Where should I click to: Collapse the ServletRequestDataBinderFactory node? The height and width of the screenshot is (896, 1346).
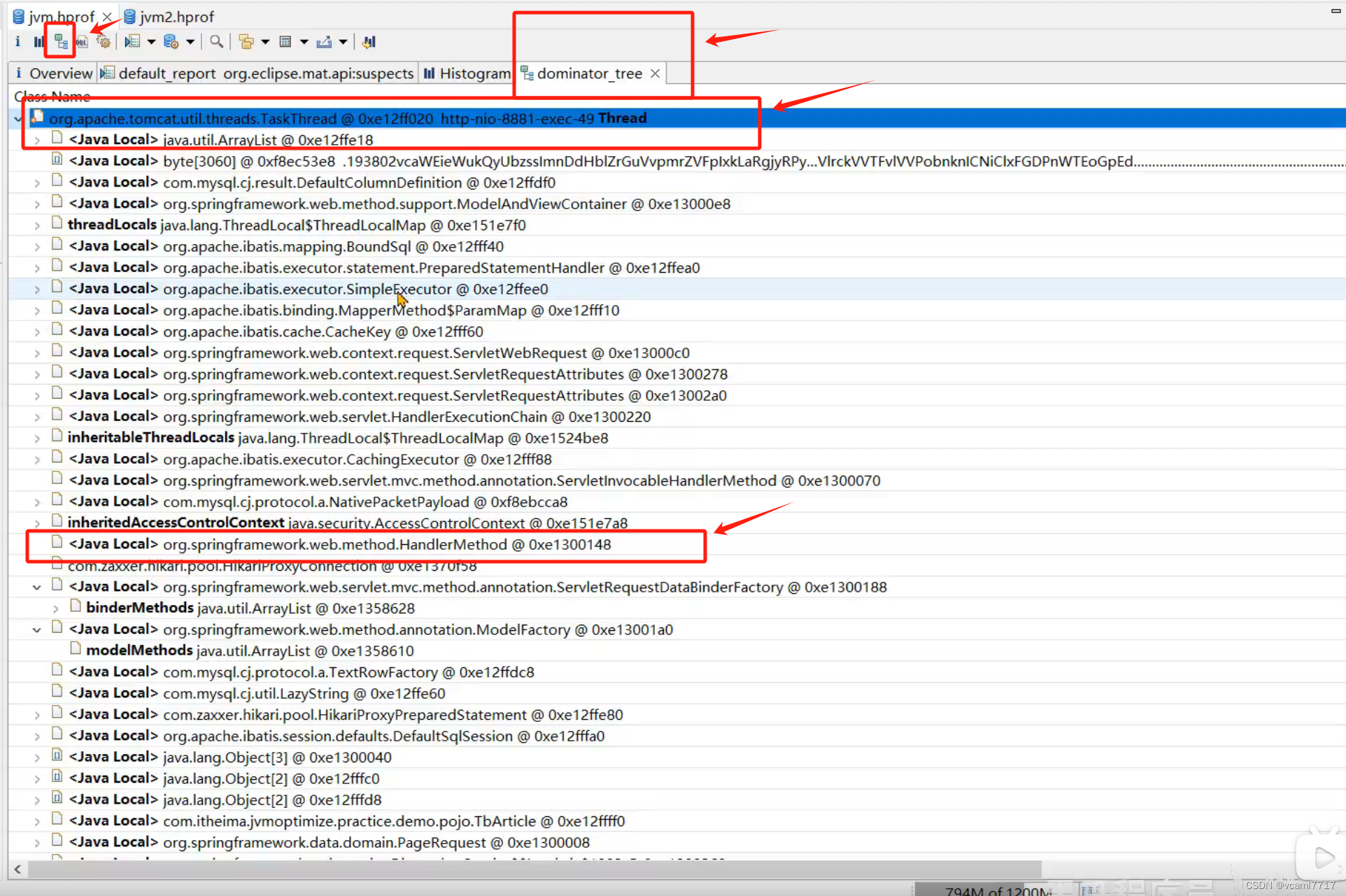[x=37, y=588]
